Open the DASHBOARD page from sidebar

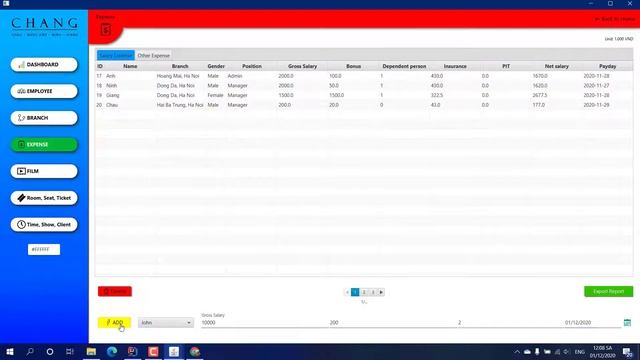(x=44, y=64)
